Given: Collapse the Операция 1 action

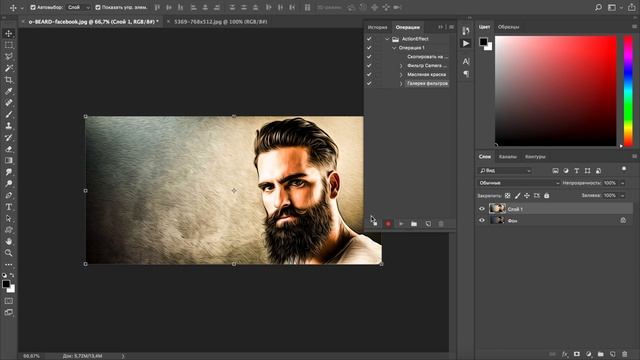Looking at the screenshot, I should point(394,48).
